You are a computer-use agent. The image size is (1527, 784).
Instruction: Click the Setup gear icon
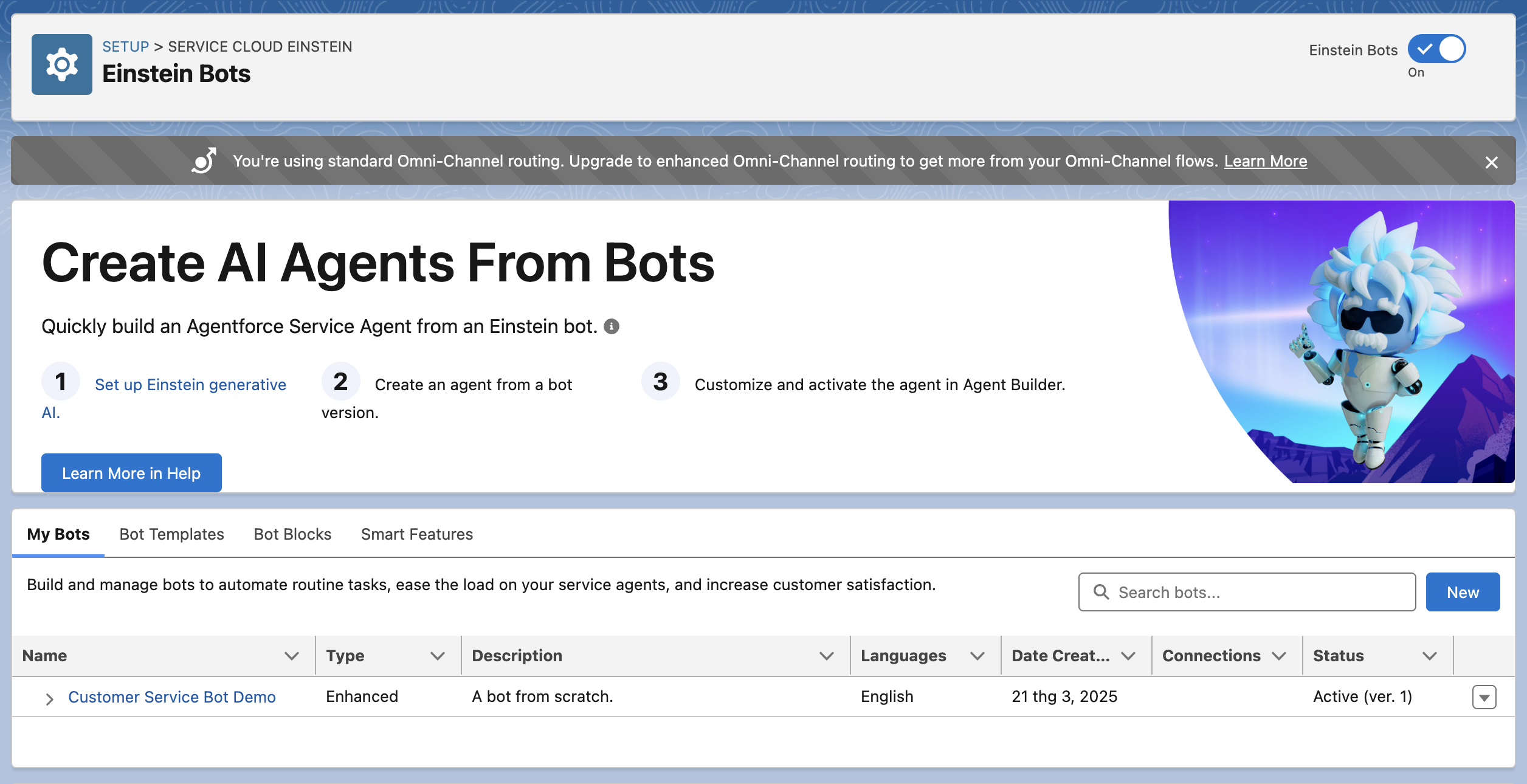(62, 64)
